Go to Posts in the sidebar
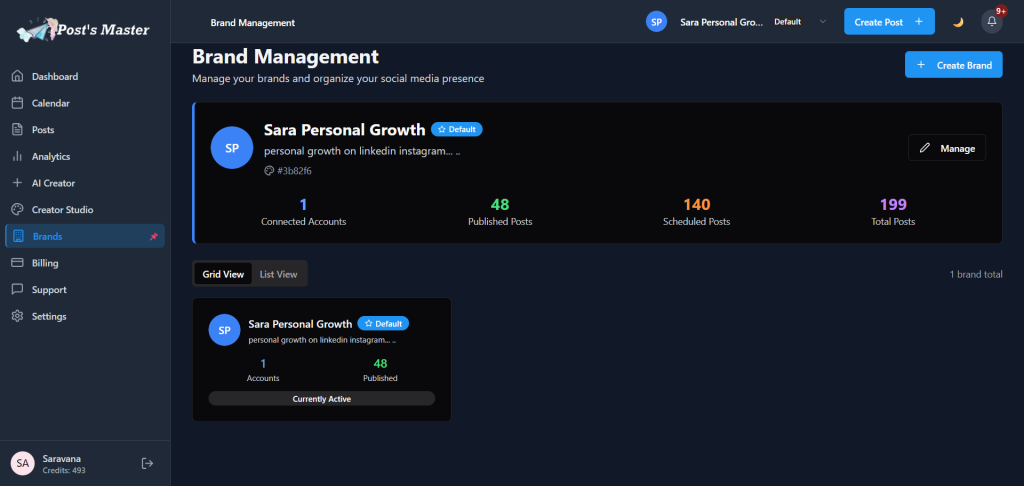The image size is (1024, 486). 43,130
